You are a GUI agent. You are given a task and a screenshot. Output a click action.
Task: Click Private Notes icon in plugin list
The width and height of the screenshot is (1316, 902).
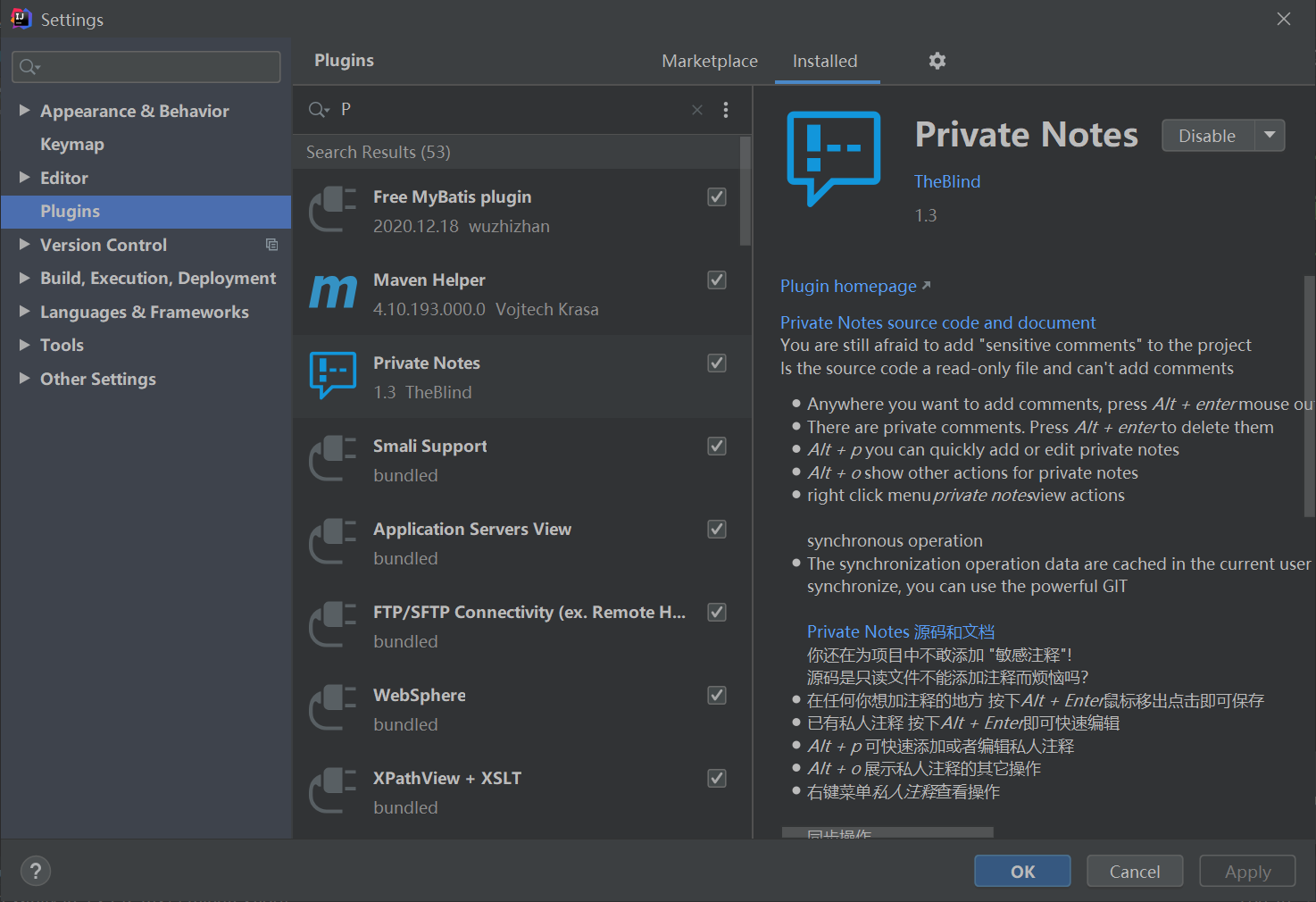333,375
